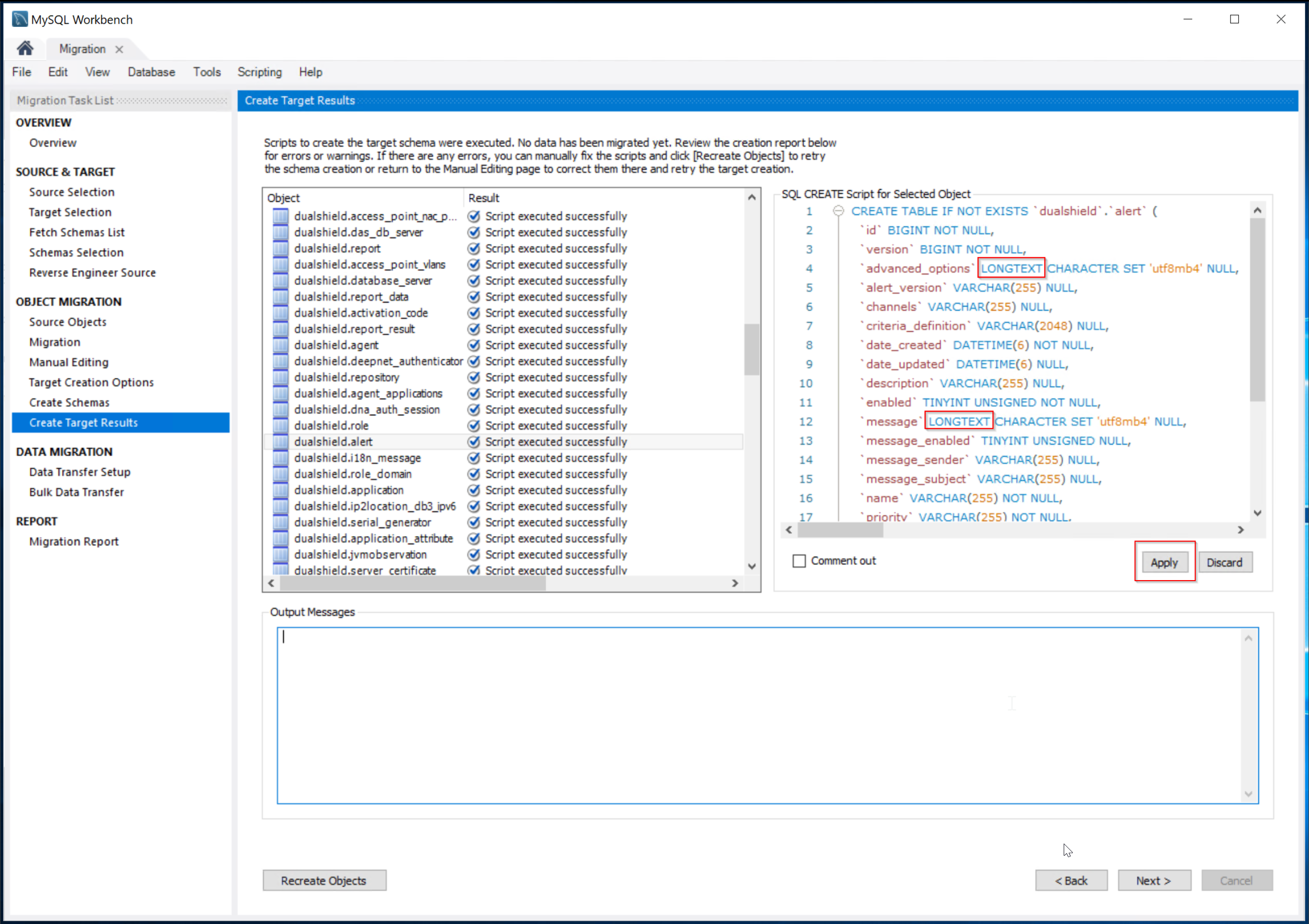Click table icon beside dualshield.application
Image resolution: width=1309 pixels, height=924 pixels.
pyautogui.click(x=280, y=490)
